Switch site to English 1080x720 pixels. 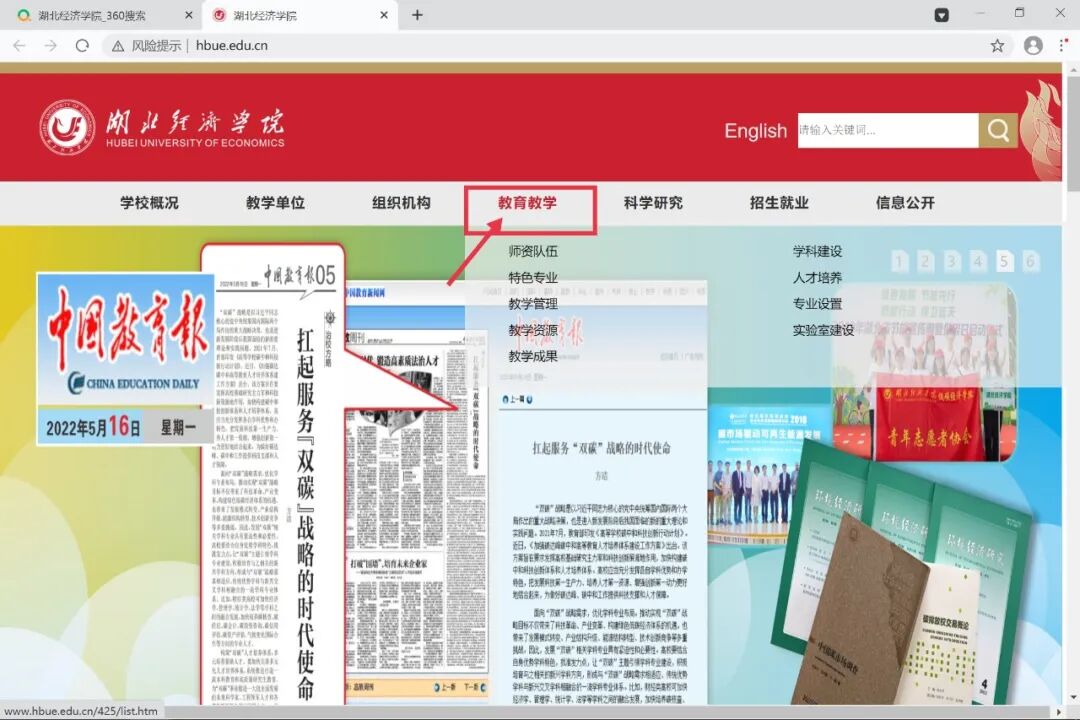[755, 131]
